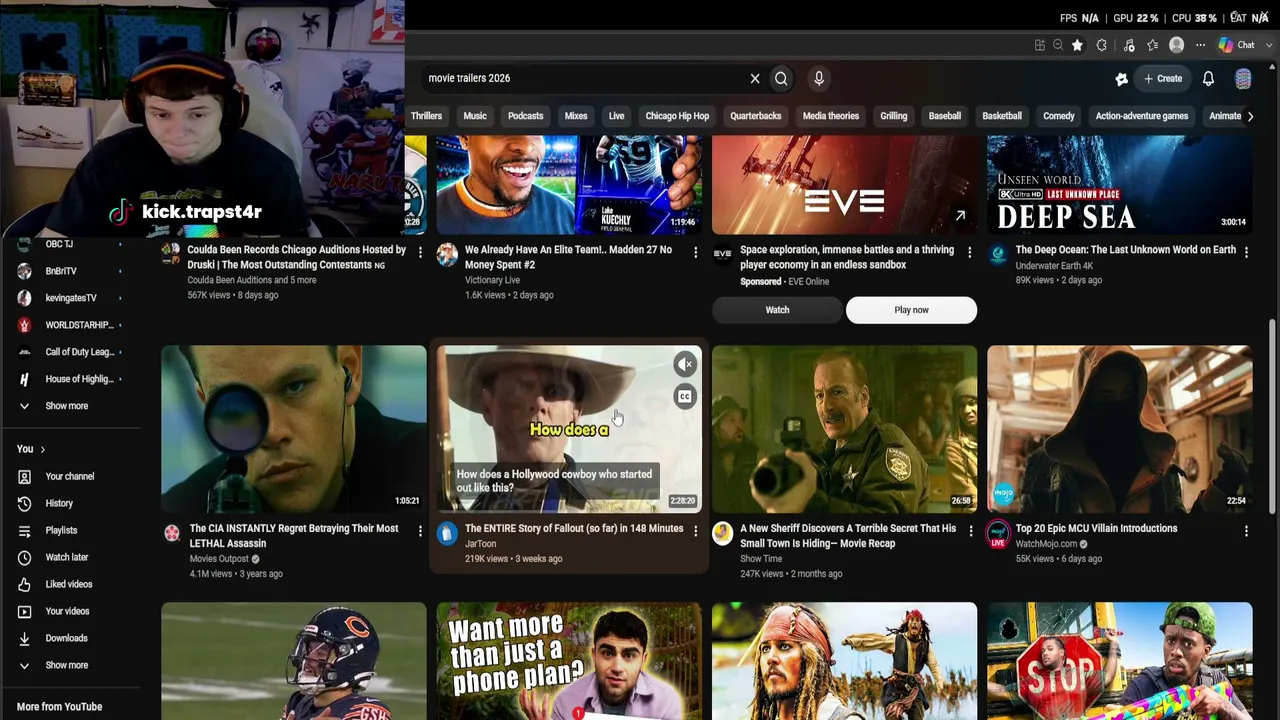Image resolution: width=1280 pixels, height=720 pixels.
Task: Open the House of Highlights subscription
Action: (x=79, y=379)
